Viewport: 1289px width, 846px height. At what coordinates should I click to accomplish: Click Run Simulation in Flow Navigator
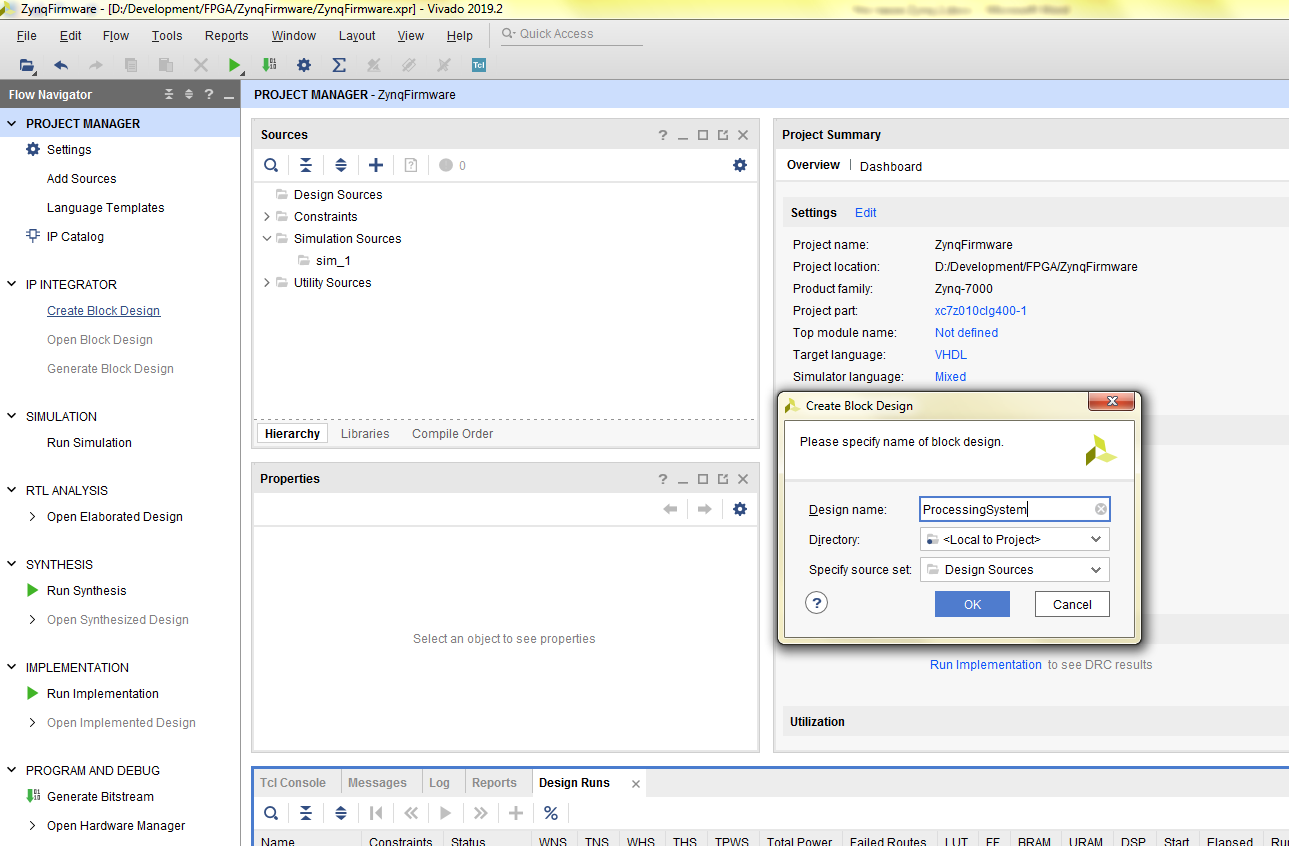tap(90, 443)
